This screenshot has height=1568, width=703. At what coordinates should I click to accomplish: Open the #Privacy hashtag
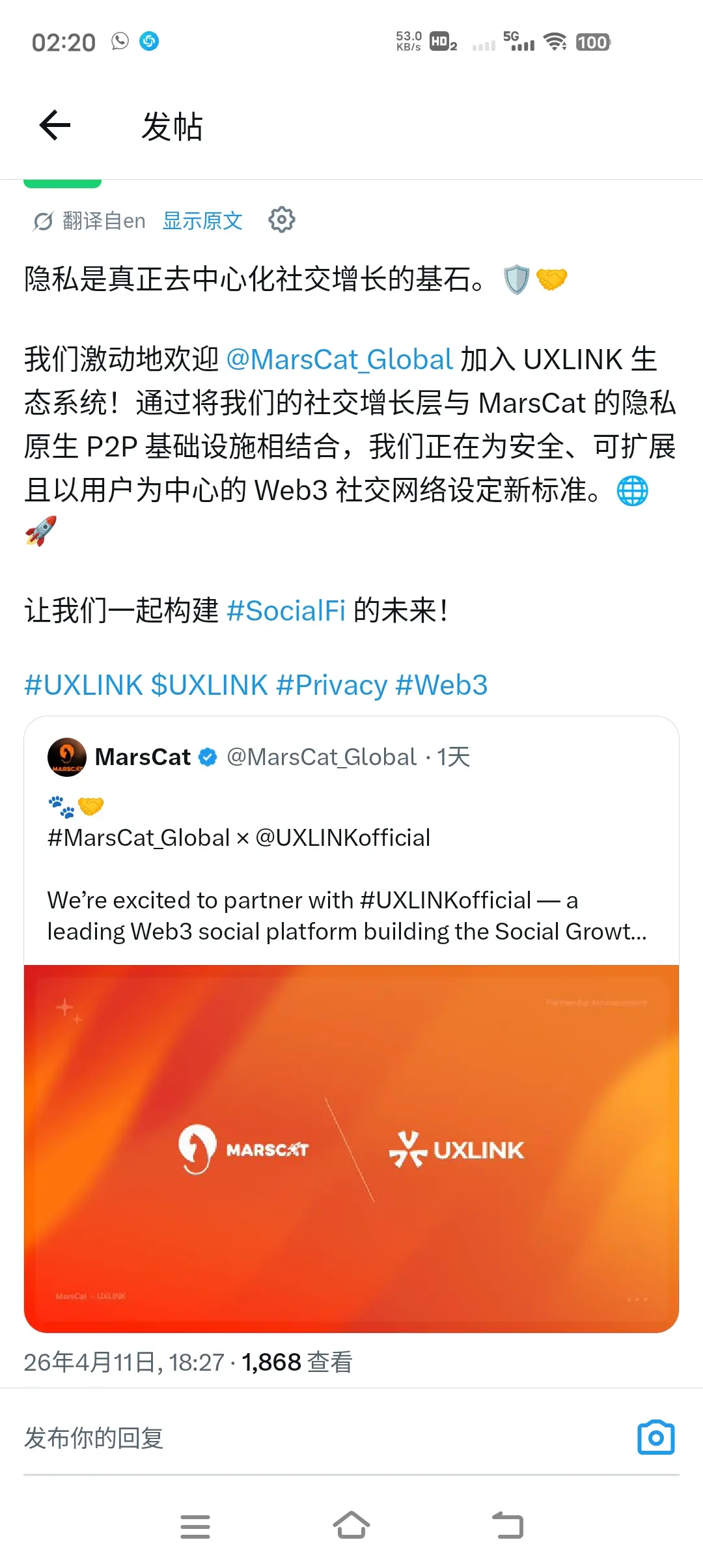pyautogui.click(x=332, y=685)
